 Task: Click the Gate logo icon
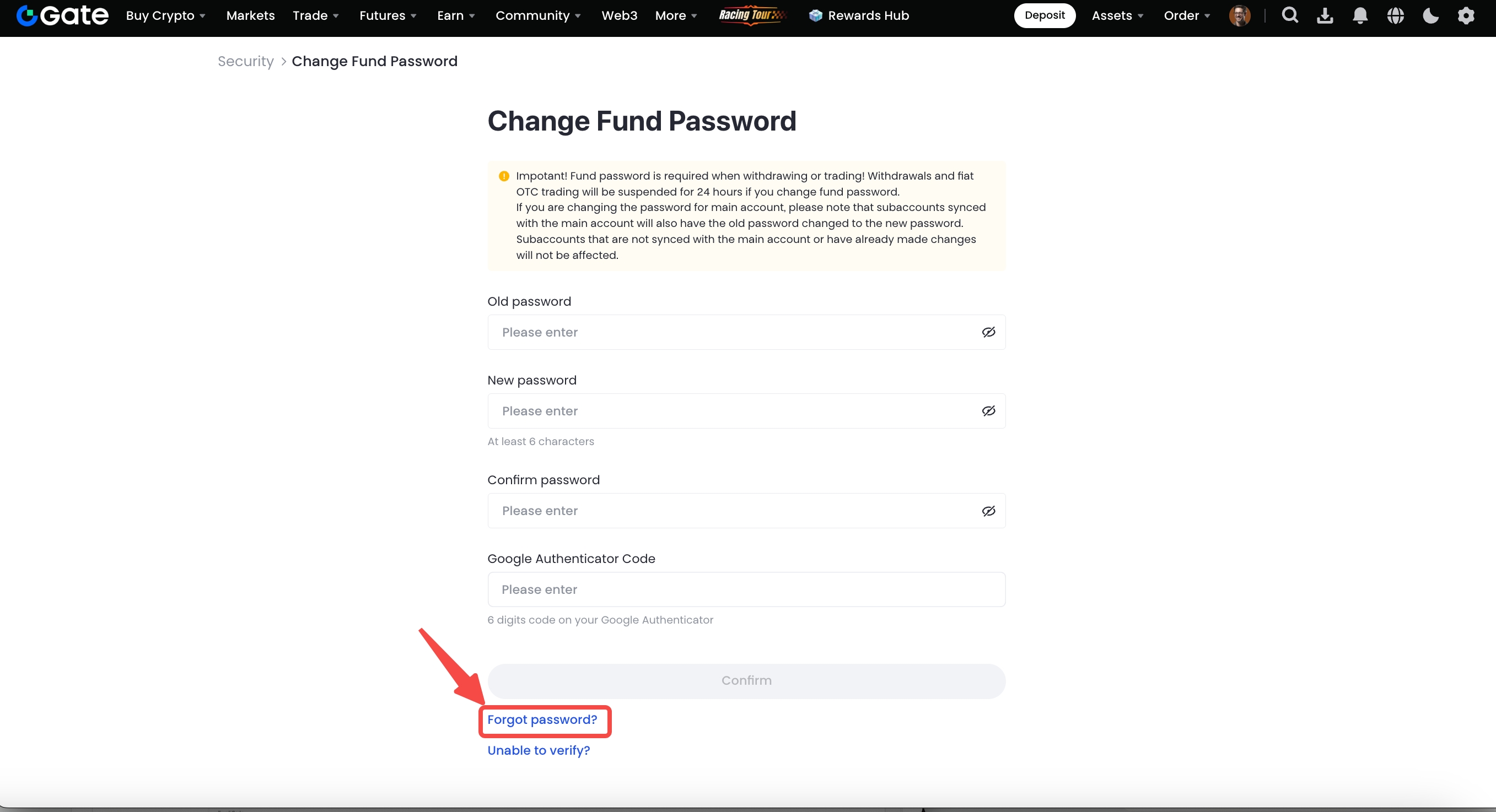tap(28, 15)
